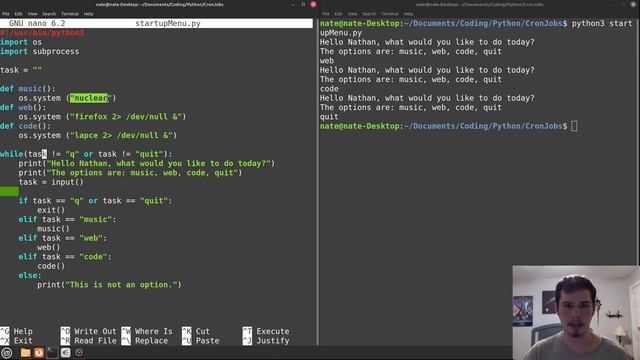Click the "else:" line in nano
This screenshot has height=360, width=640.
[30, 276]
